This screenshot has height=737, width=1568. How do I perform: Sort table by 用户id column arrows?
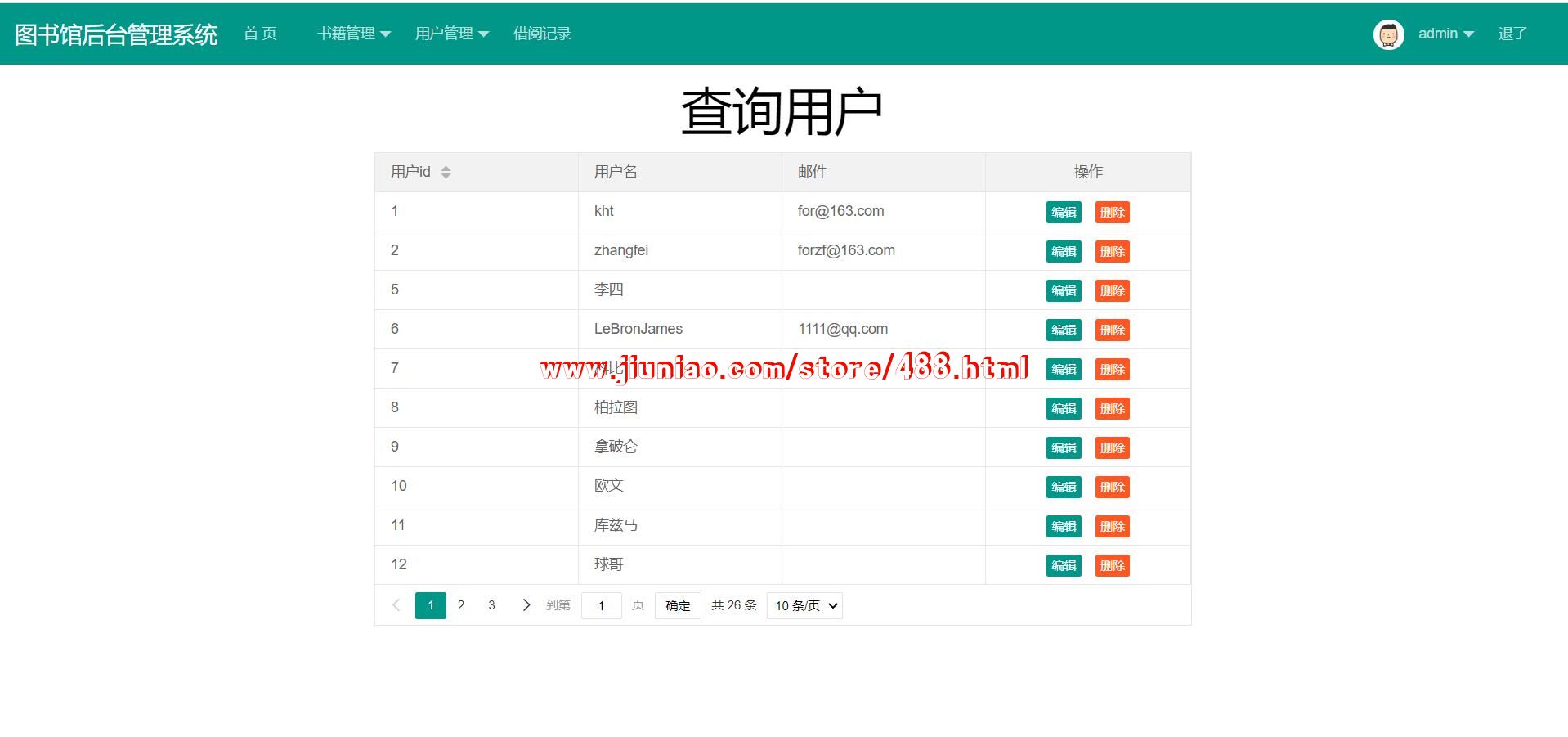point(446,172)
